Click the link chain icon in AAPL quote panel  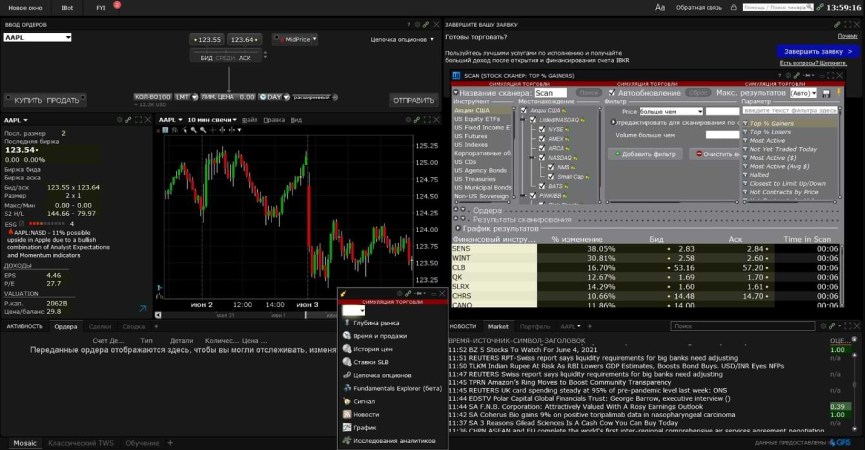128,120
